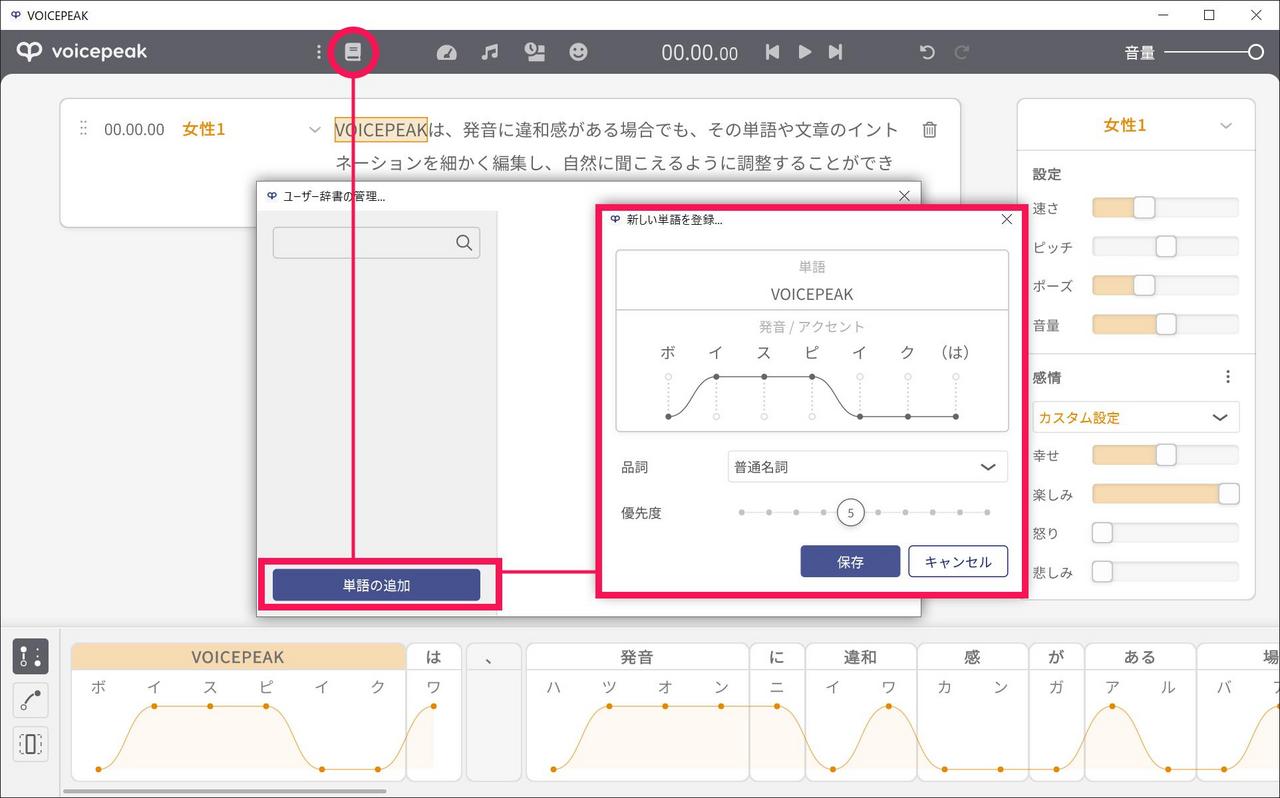Select the ある segment in accent editor
This screenshot has height=798, width=1280.
[x=1140, y=657]
